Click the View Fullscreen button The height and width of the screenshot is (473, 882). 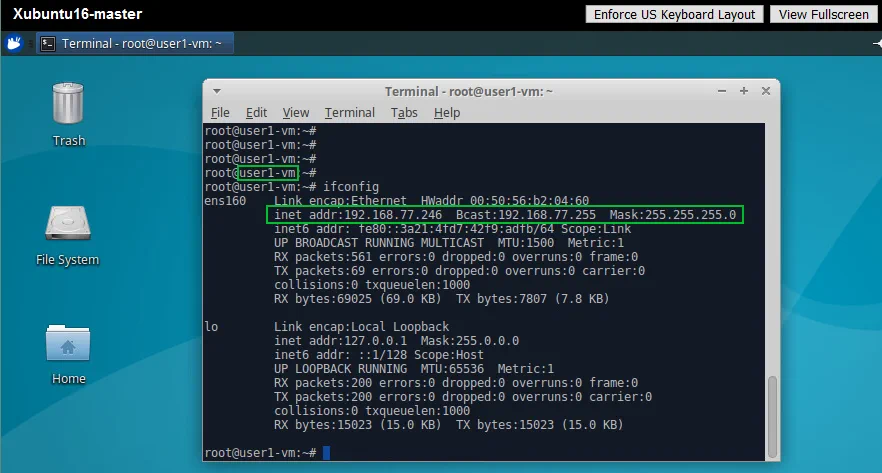[823, 14]
